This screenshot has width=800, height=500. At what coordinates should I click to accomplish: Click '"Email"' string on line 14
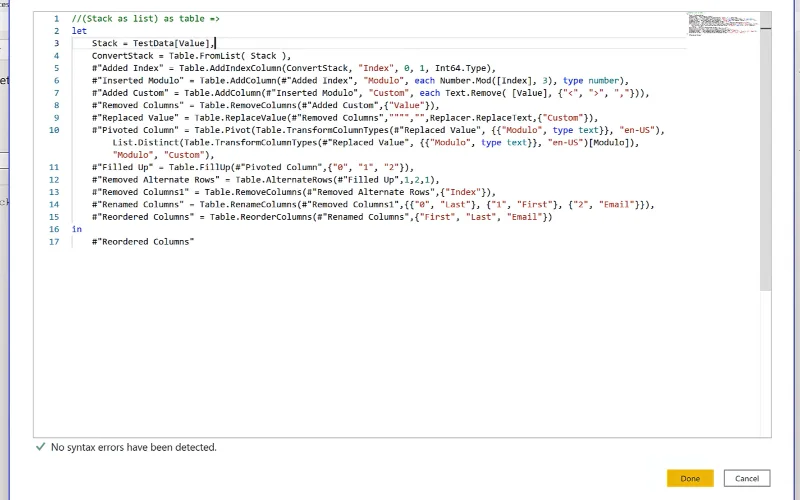point(616,205)
